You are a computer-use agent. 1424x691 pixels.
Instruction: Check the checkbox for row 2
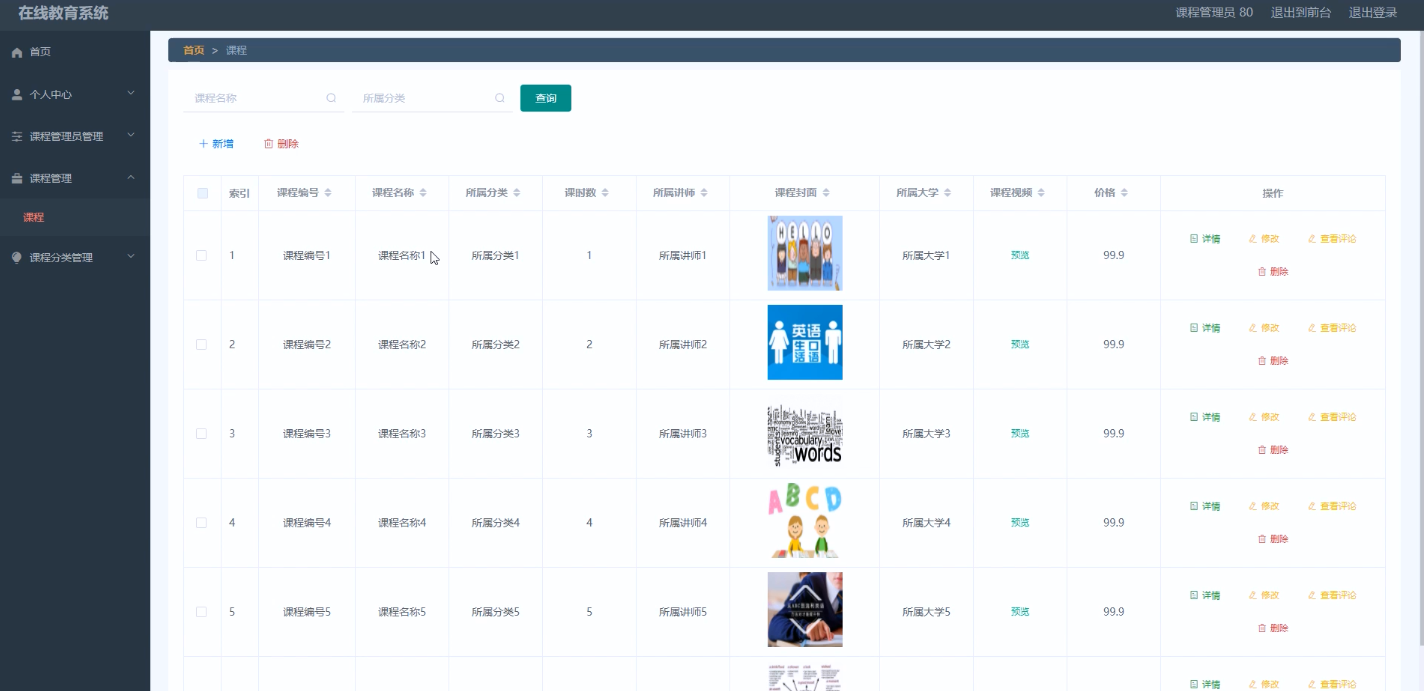(202, 344)
